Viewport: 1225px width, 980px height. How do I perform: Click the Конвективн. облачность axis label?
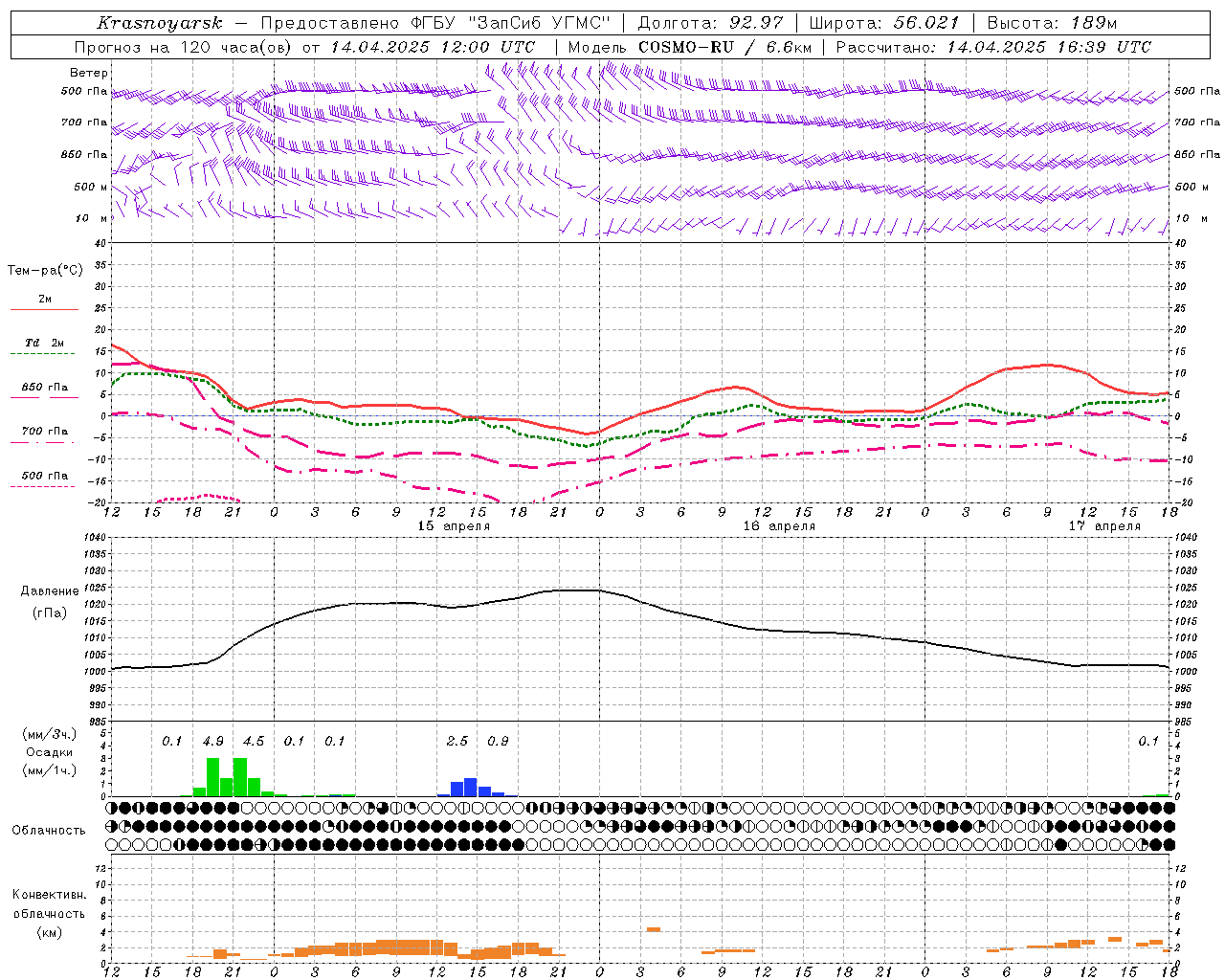point(49,914)
